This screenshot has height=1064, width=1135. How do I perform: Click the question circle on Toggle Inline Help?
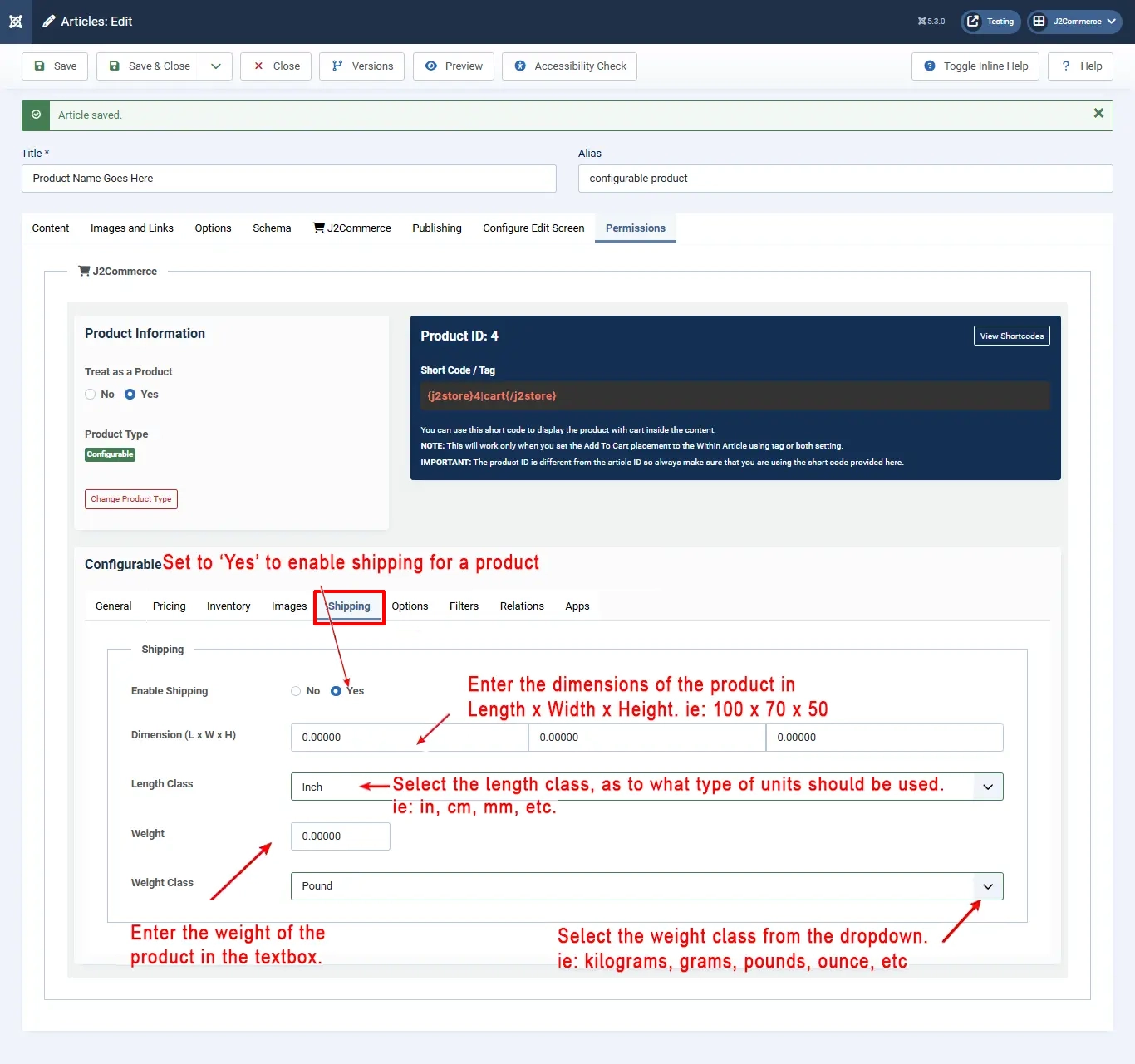930,66
